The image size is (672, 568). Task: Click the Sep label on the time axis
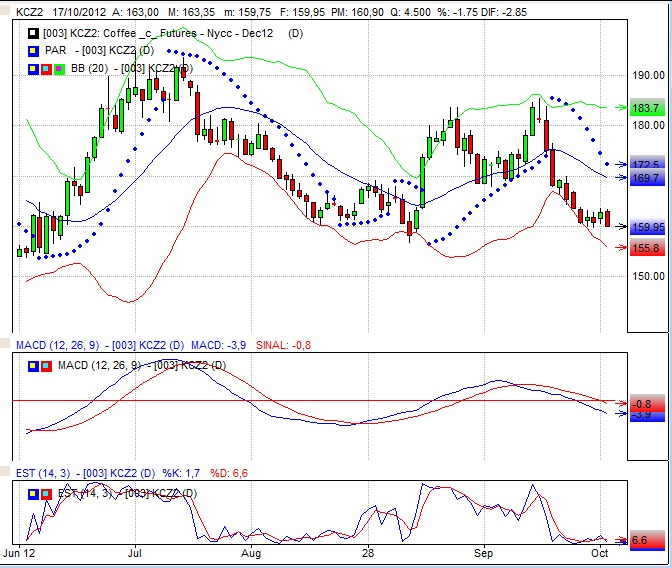[x=484, y=552]
